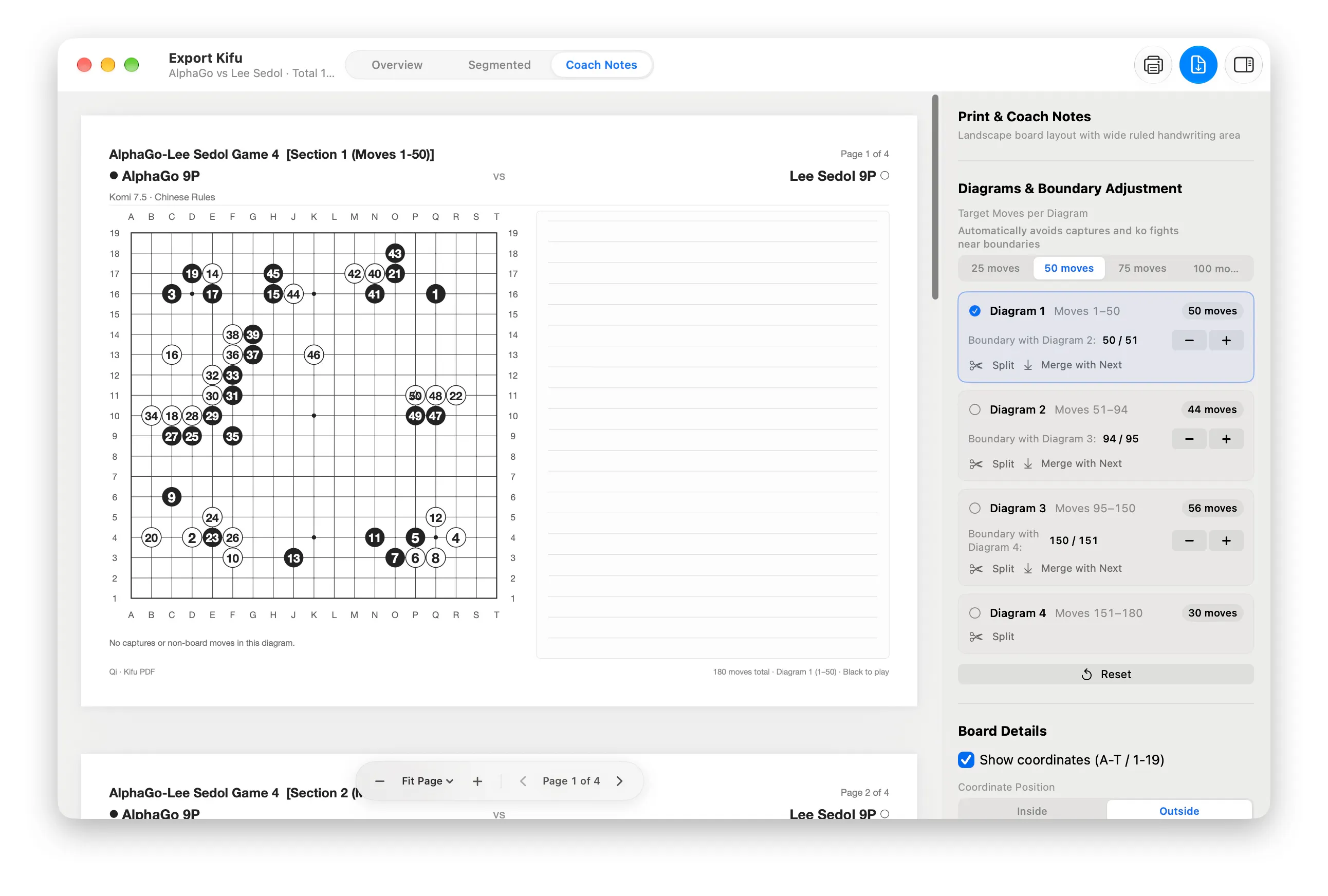Choose 75 moves per diagram
The width and height of the screenshot is (1328, 896).
[x=1142, y=268]
